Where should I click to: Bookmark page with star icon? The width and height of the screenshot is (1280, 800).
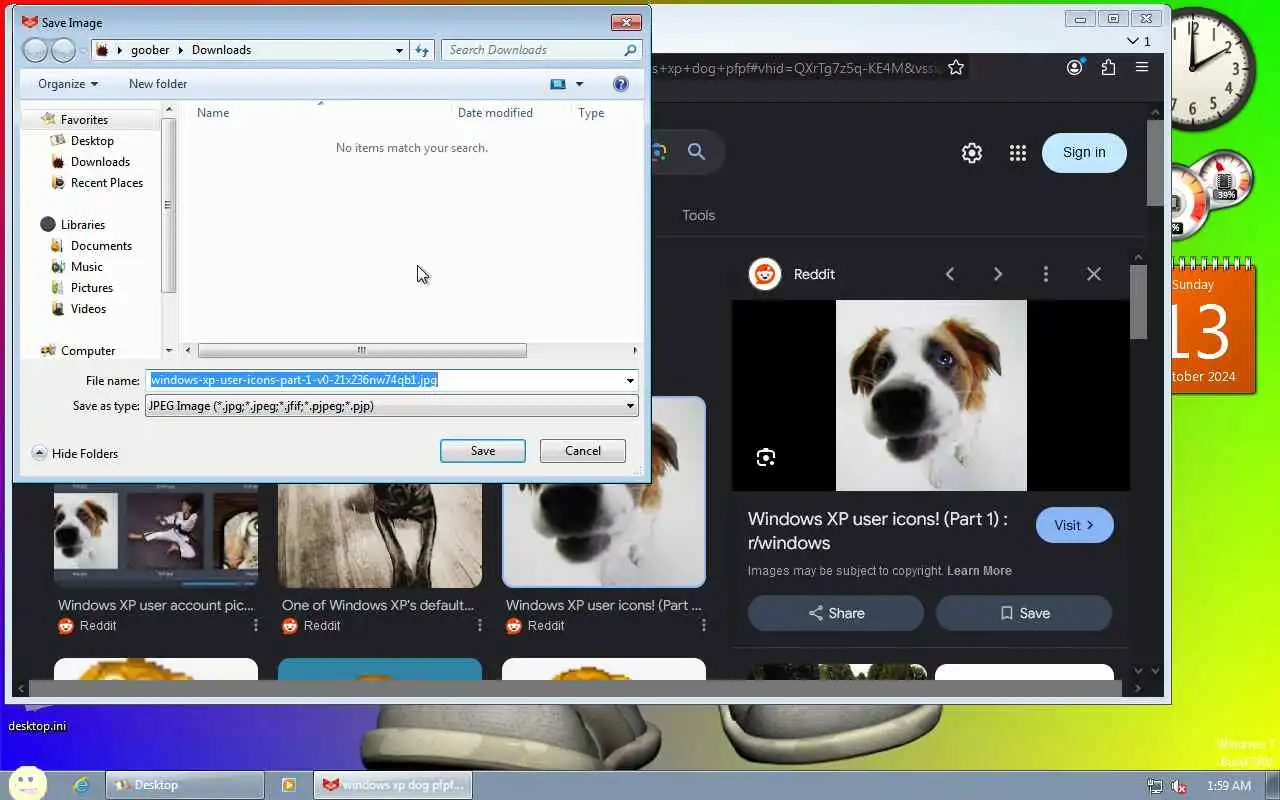point(956,68)
